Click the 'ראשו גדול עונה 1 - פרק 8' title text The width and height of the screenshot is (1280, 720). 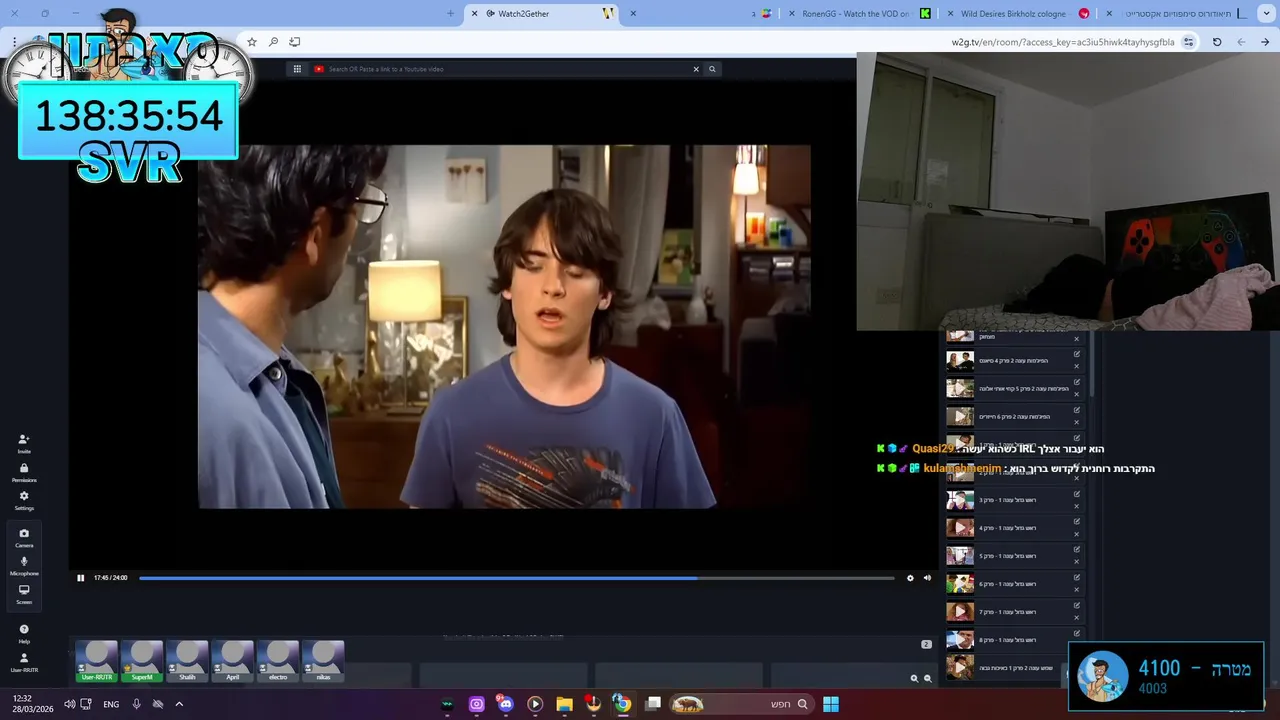[x=1008, y=640]
